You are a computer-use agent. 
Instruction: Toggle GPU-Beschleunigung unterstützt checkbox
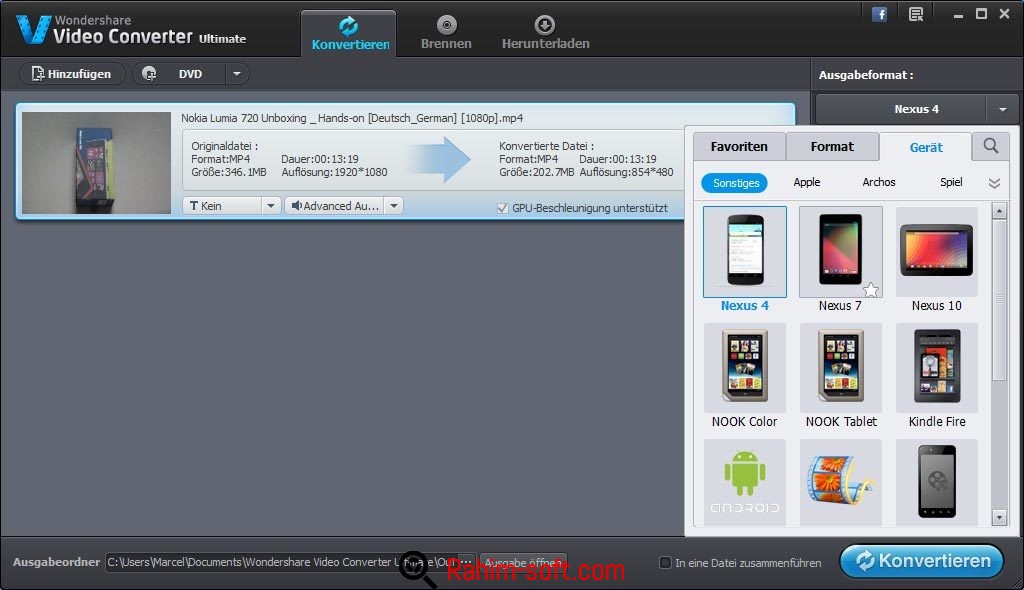pyautogui.click(x=502, y=208)
